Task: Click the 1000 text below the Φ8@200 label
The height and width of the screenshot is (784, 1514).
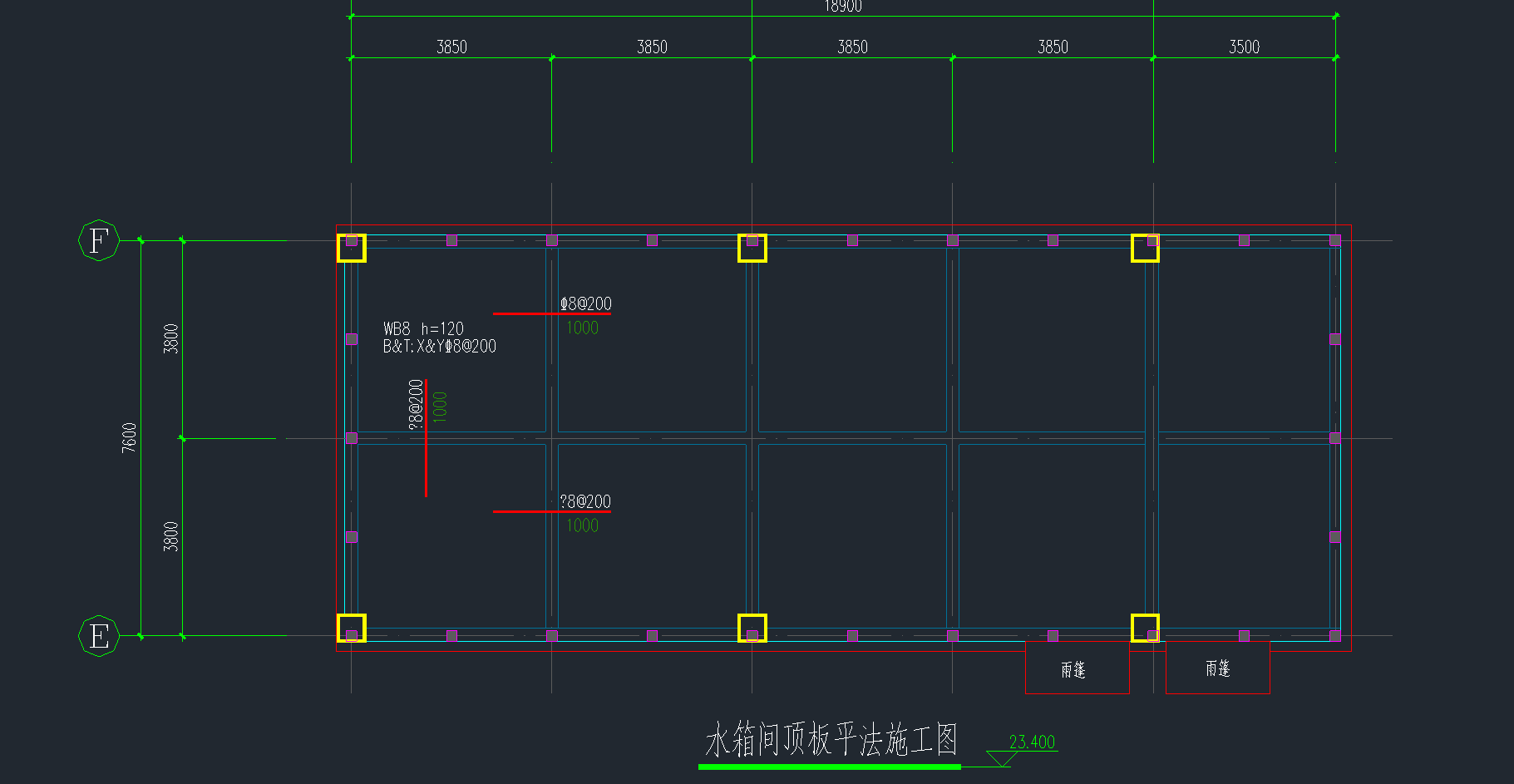Action: tap(582, 328)
